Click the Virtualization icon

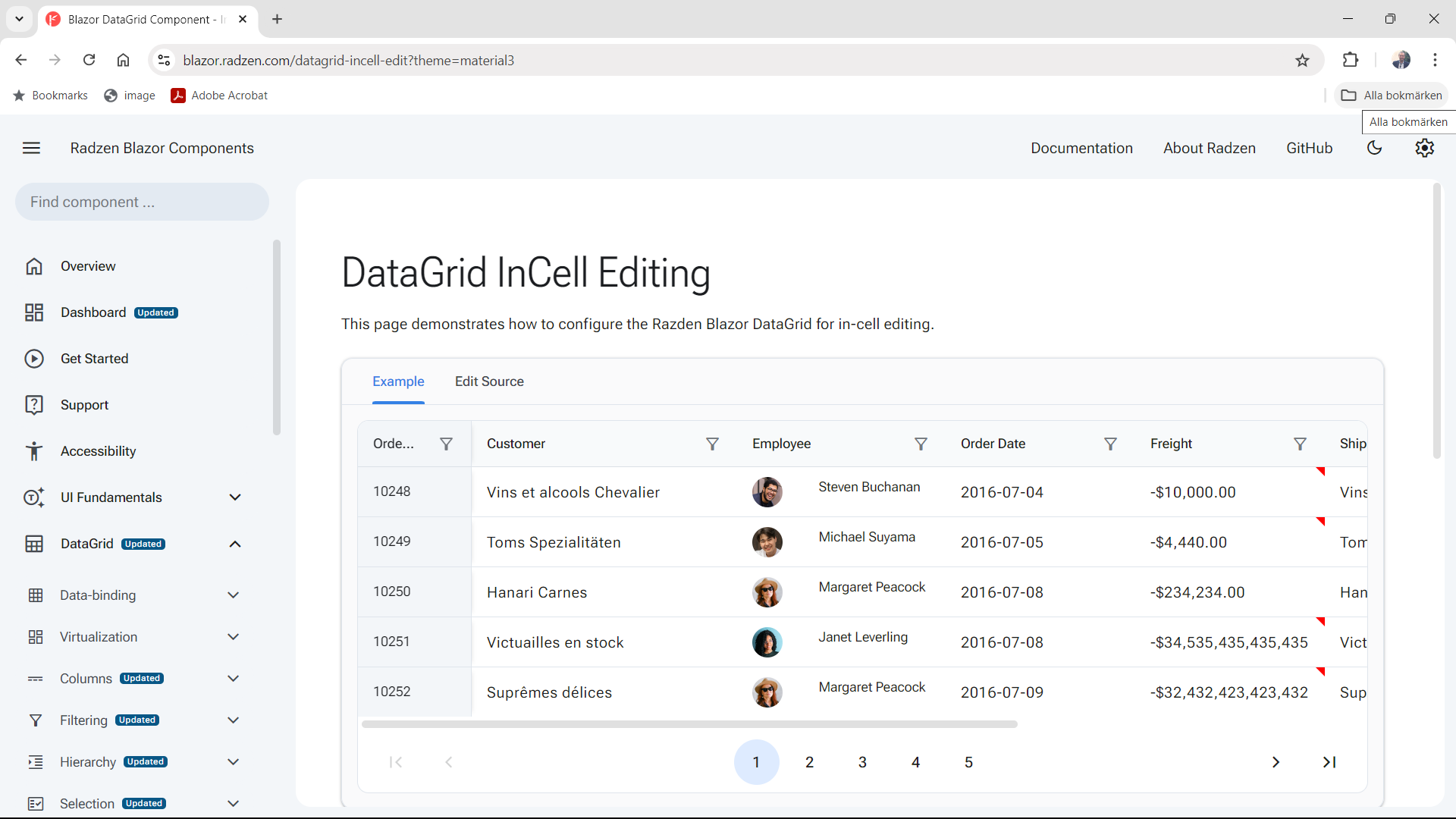point(36,637)
